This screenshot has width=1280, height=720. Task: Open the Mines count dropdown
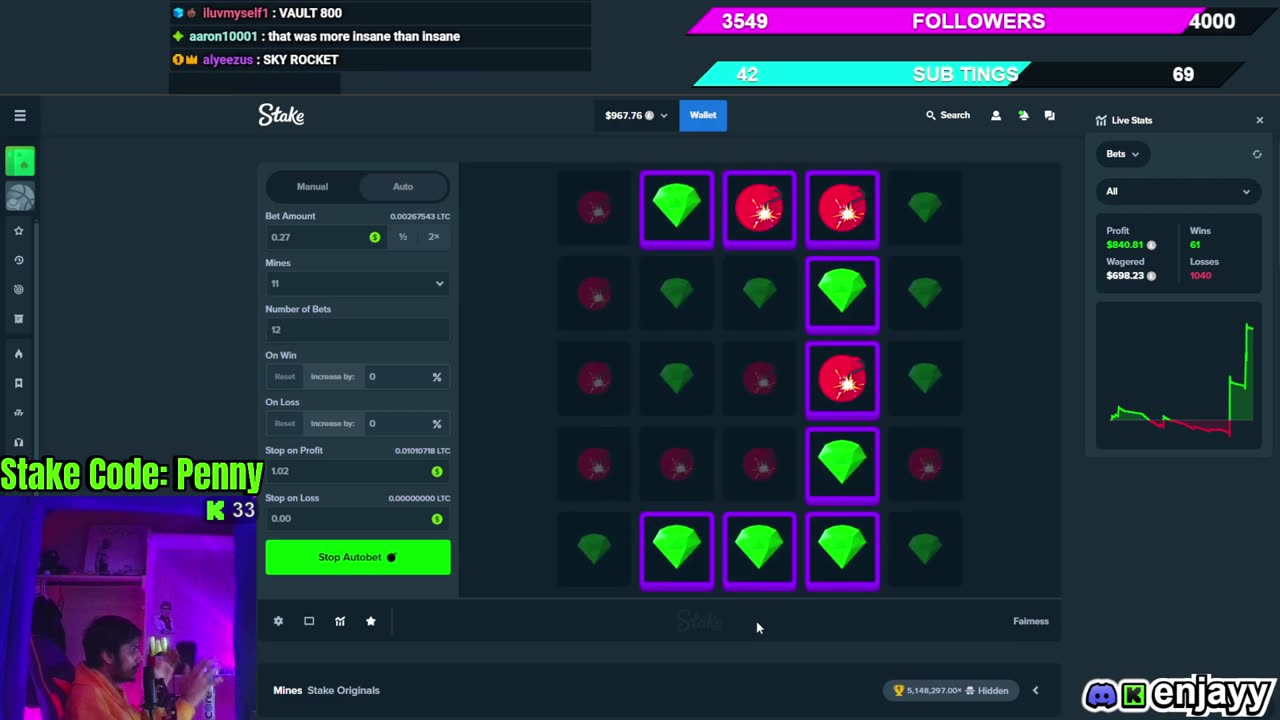coord(357,284)
